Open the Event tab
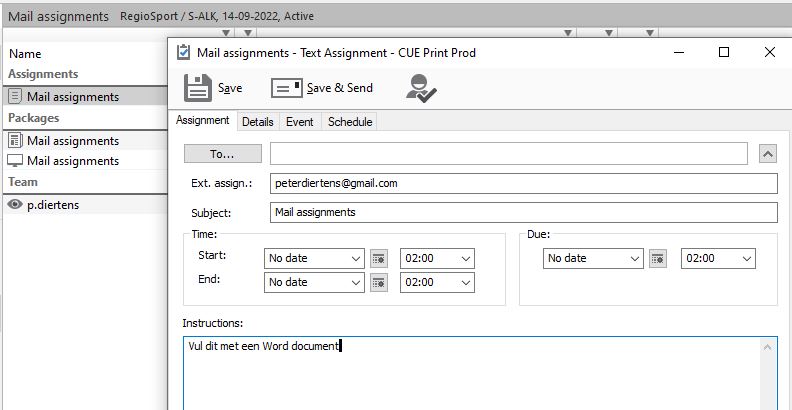Viewport: 792px width, 410px height. pos(300,122)
